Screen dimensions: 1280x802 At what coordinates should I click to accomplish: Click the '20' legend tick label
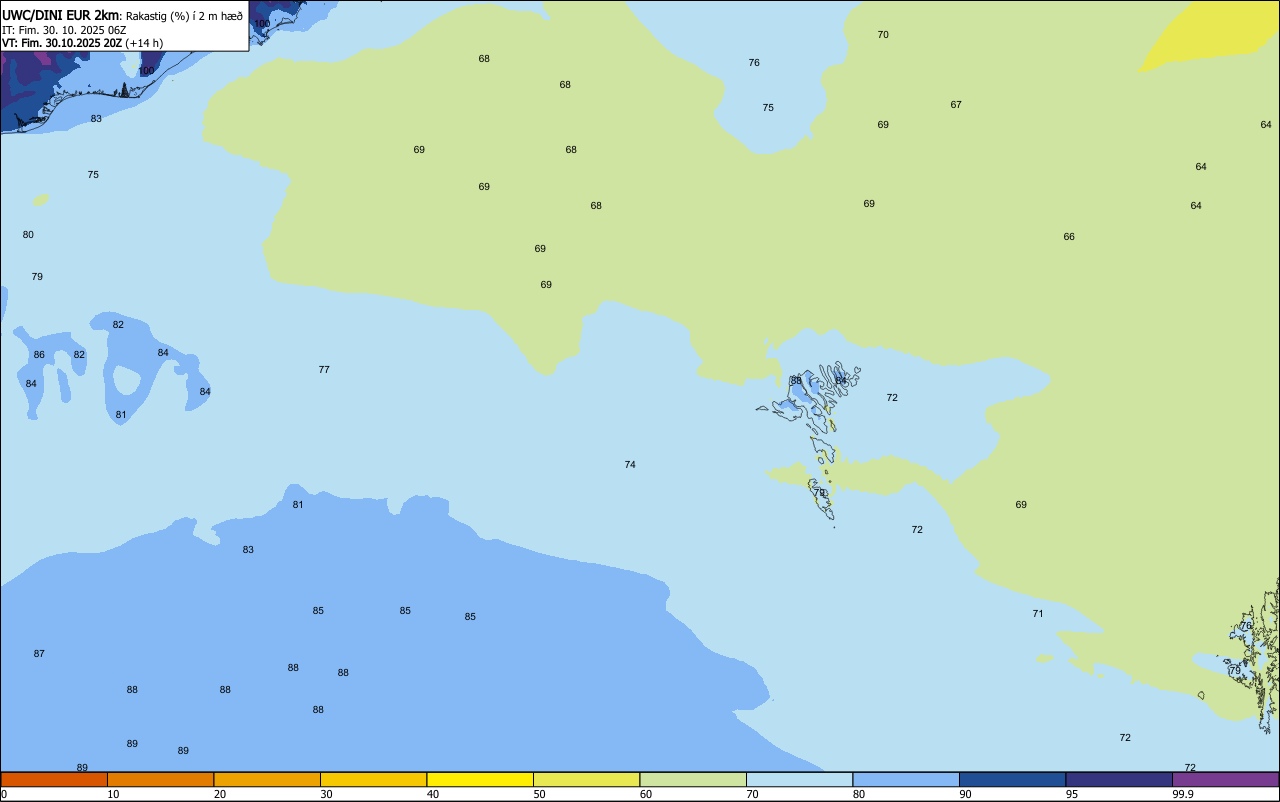(220, 794)
